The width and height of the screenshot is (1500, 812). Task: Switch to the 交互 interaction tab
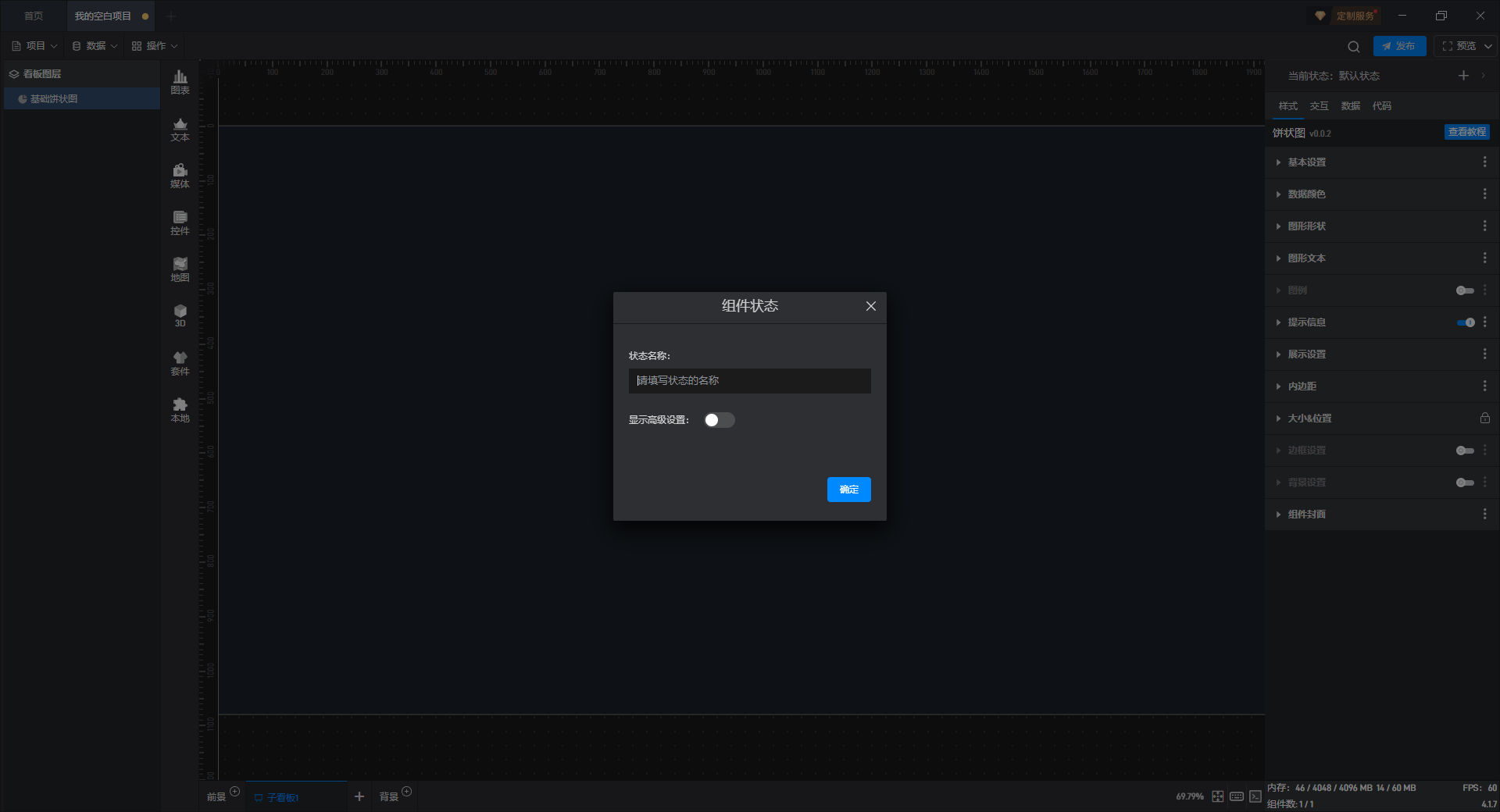click(x=1319, y=106)
